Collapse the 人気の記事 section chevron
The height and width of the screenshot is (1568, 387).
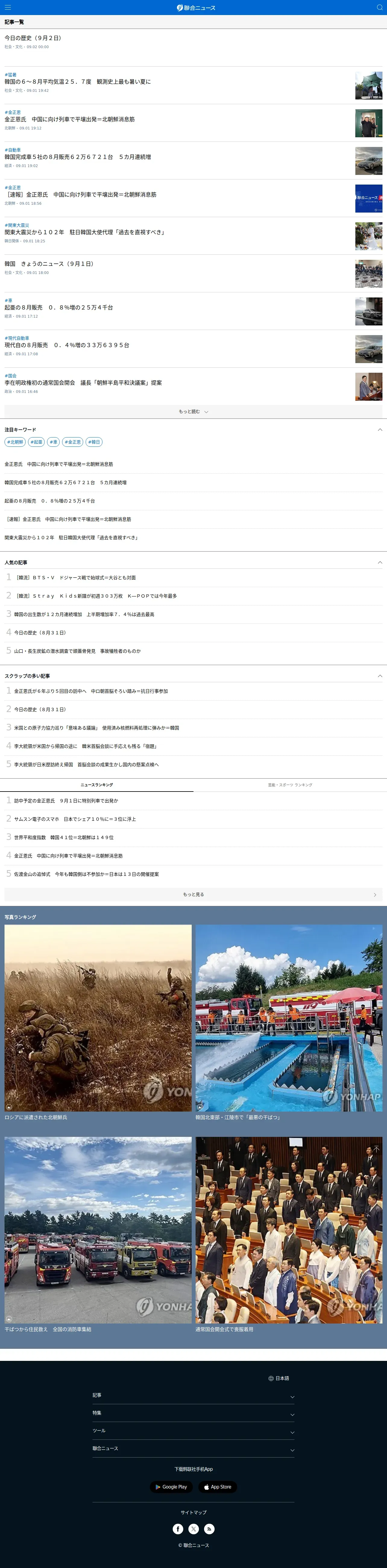380,562
